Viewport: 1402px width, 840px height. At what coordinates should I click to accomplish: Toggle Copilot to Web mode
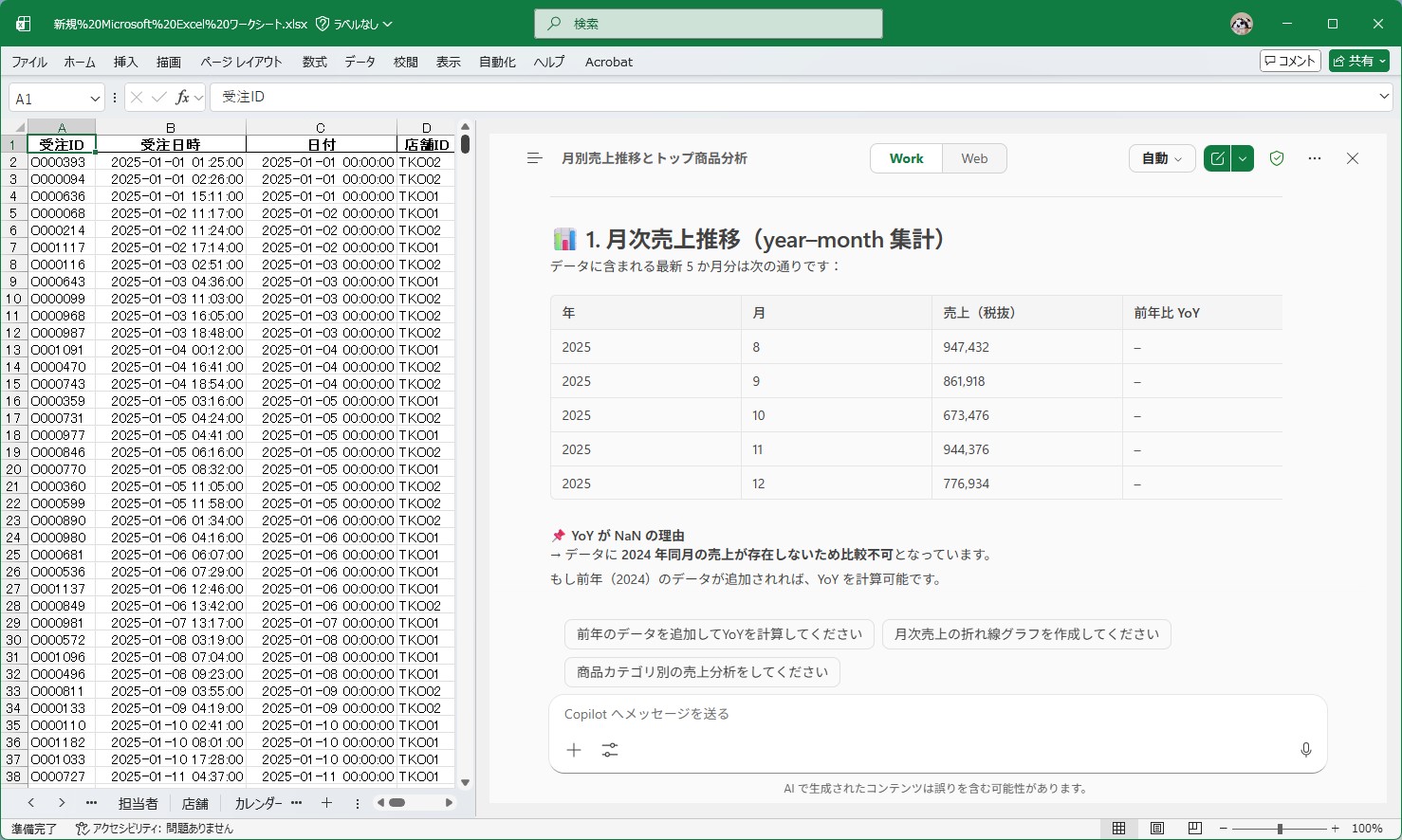(x=973, y=157)
